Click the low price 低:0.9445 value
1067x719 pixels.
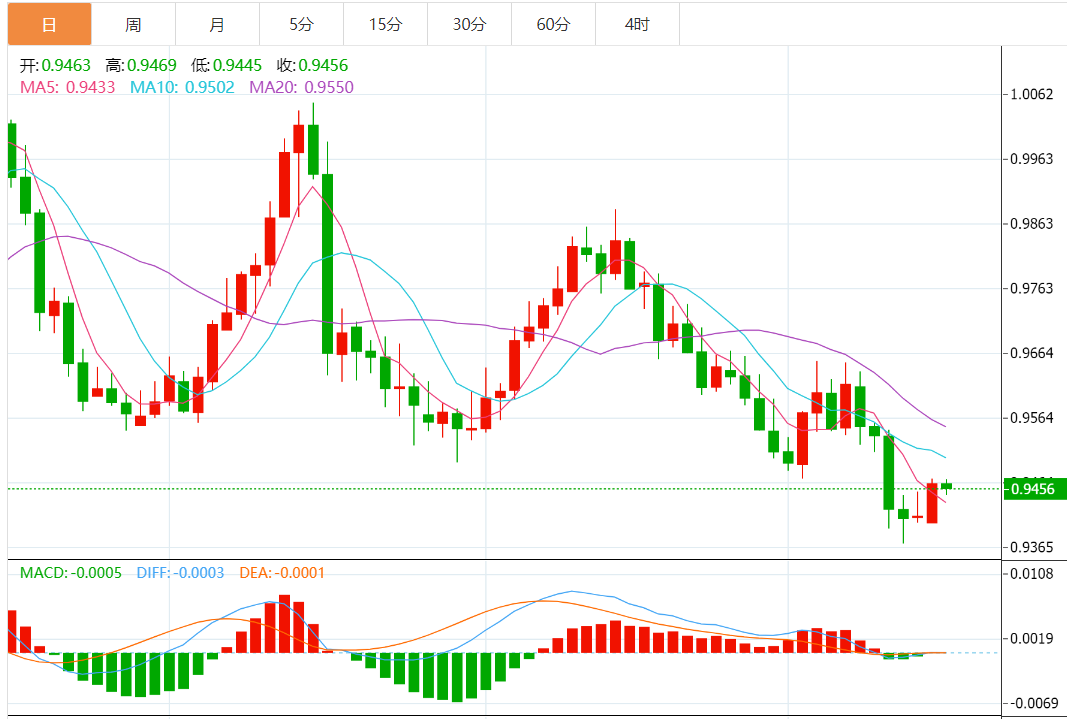[227, 66]
